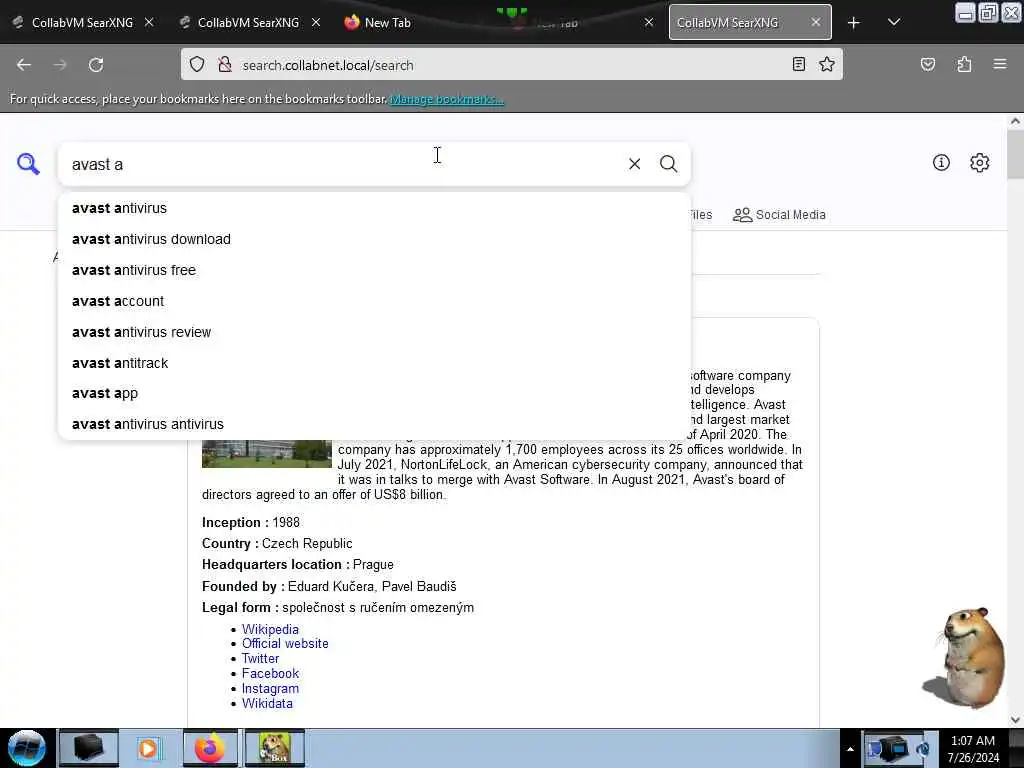Open a new browser tab with plus button
This screenshot has height=768, width=1024.
[854, 23]
